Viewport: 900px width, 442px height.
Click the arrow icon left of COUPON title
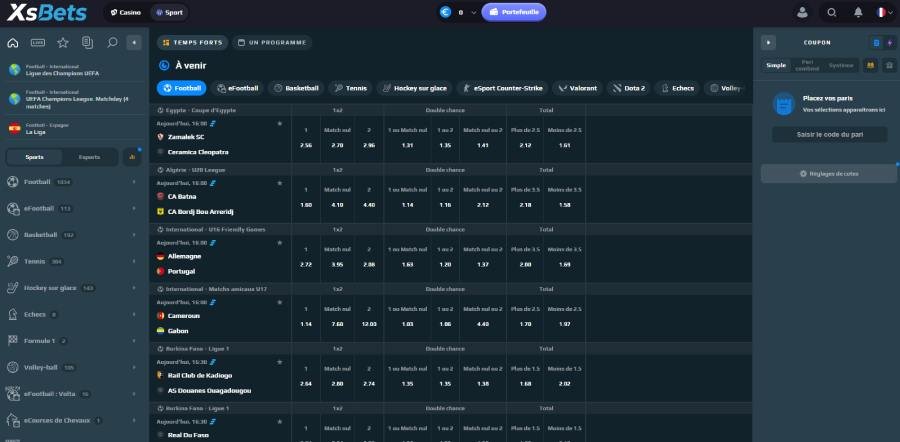(x=768, y=42)
